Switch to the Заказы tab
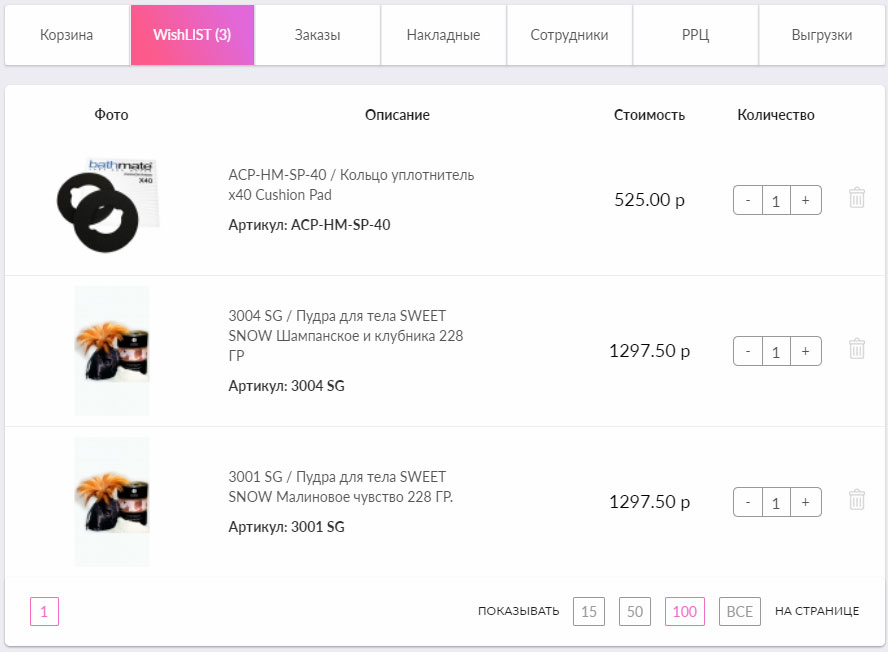 pos(318,35)
